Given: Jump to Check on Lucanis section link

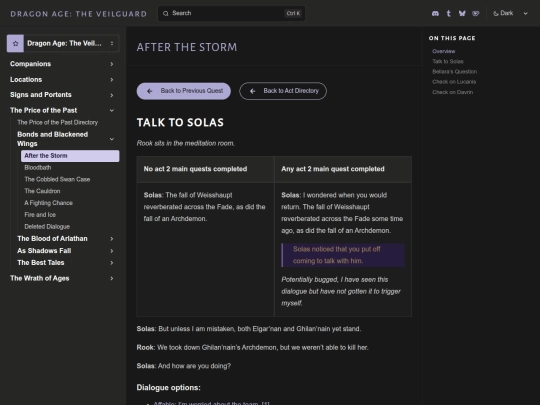Looking at the screenshot, I should coord(454,82).
